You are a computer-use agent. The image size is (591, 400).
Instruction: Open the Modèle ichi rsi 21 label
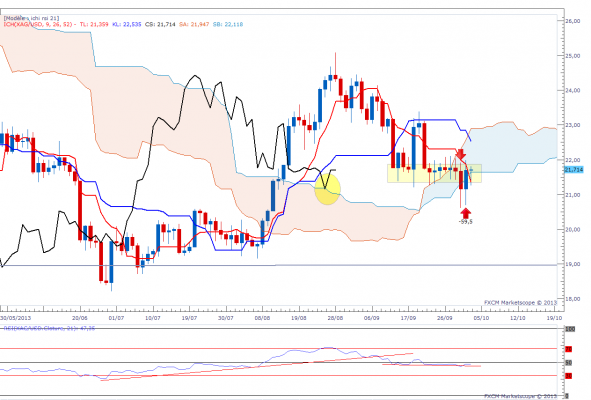31,18
